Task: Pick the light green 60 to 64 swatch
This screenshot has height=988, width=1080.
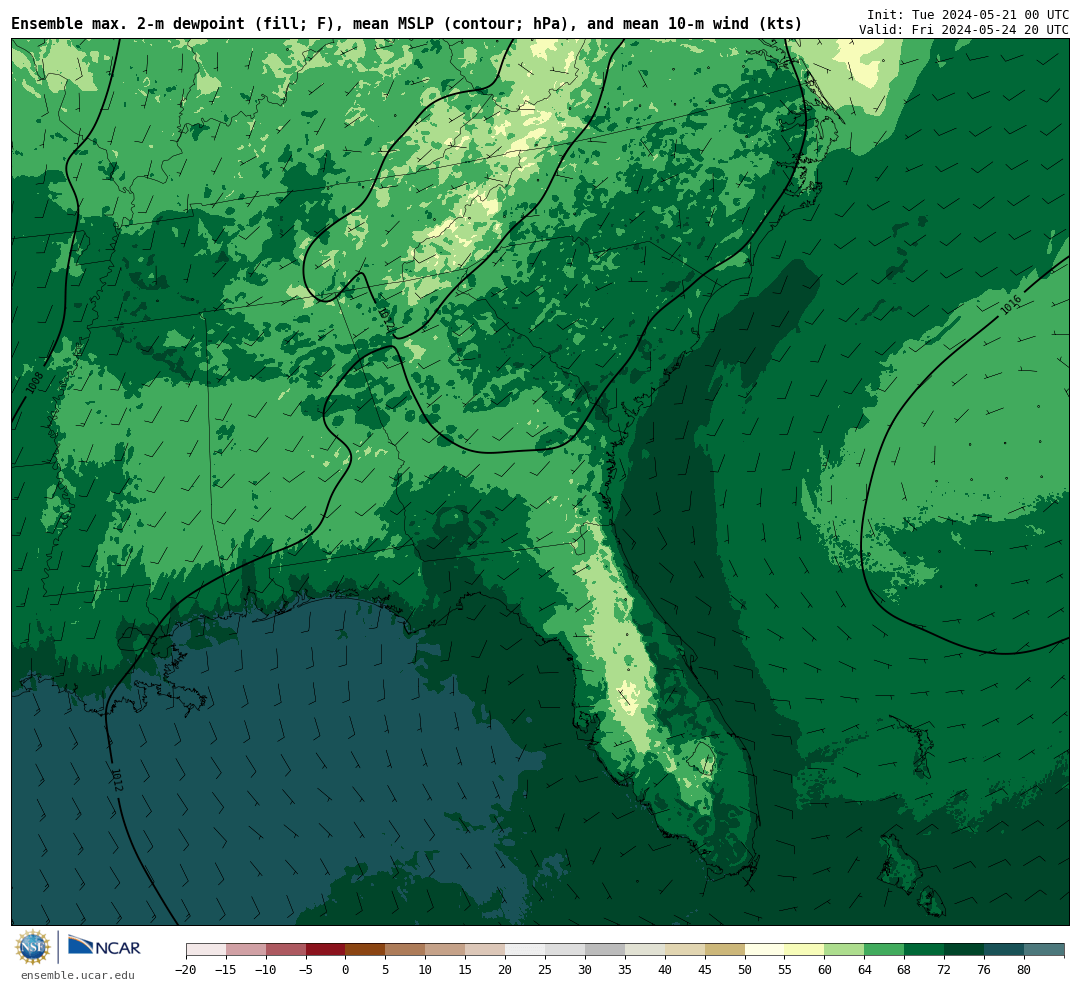Action: click(844, 950)
